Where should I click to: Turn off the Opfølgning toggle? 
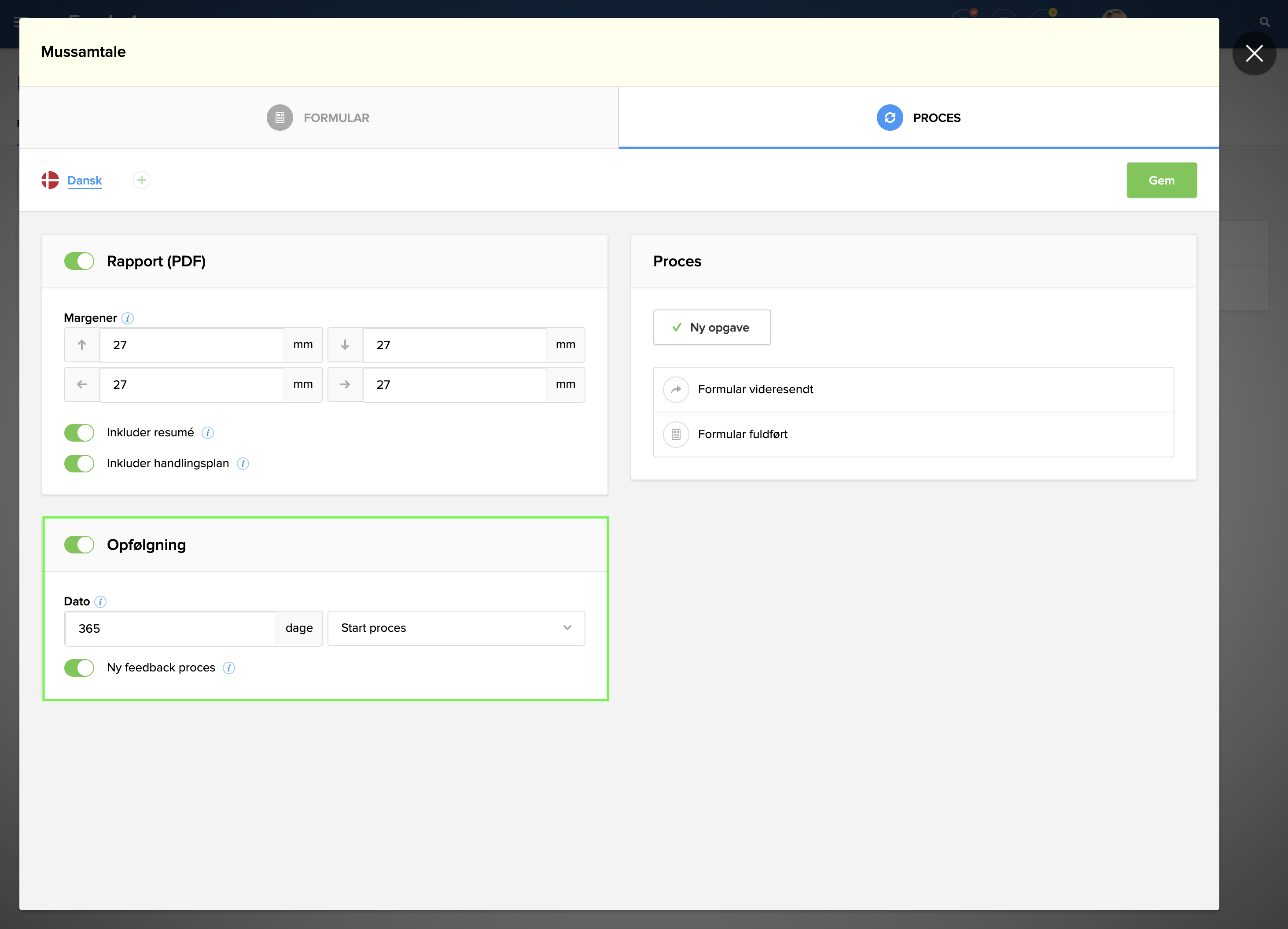(x=79, y=545)
